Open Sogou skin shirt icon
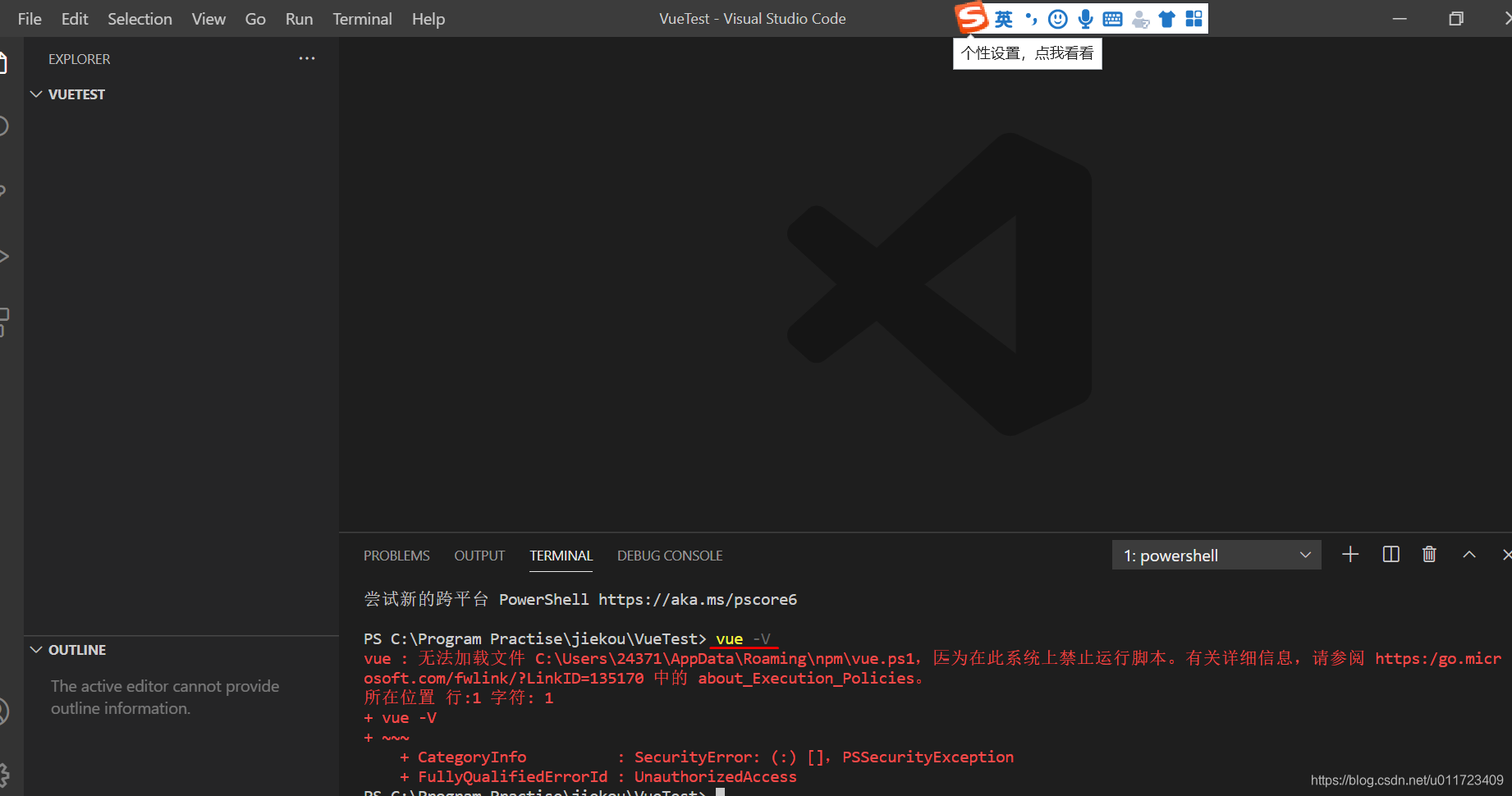 click(x=1166, y=19)
